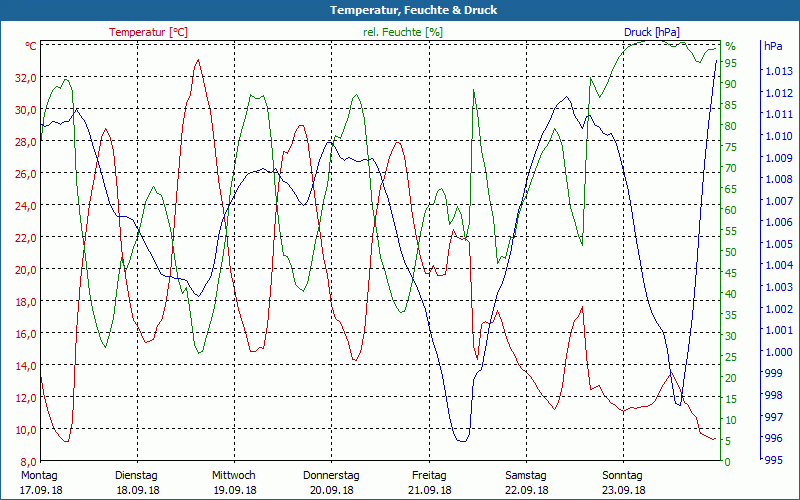Click the '°C' temperature axis unit label

pyautogui.click(x=31, y=46)
